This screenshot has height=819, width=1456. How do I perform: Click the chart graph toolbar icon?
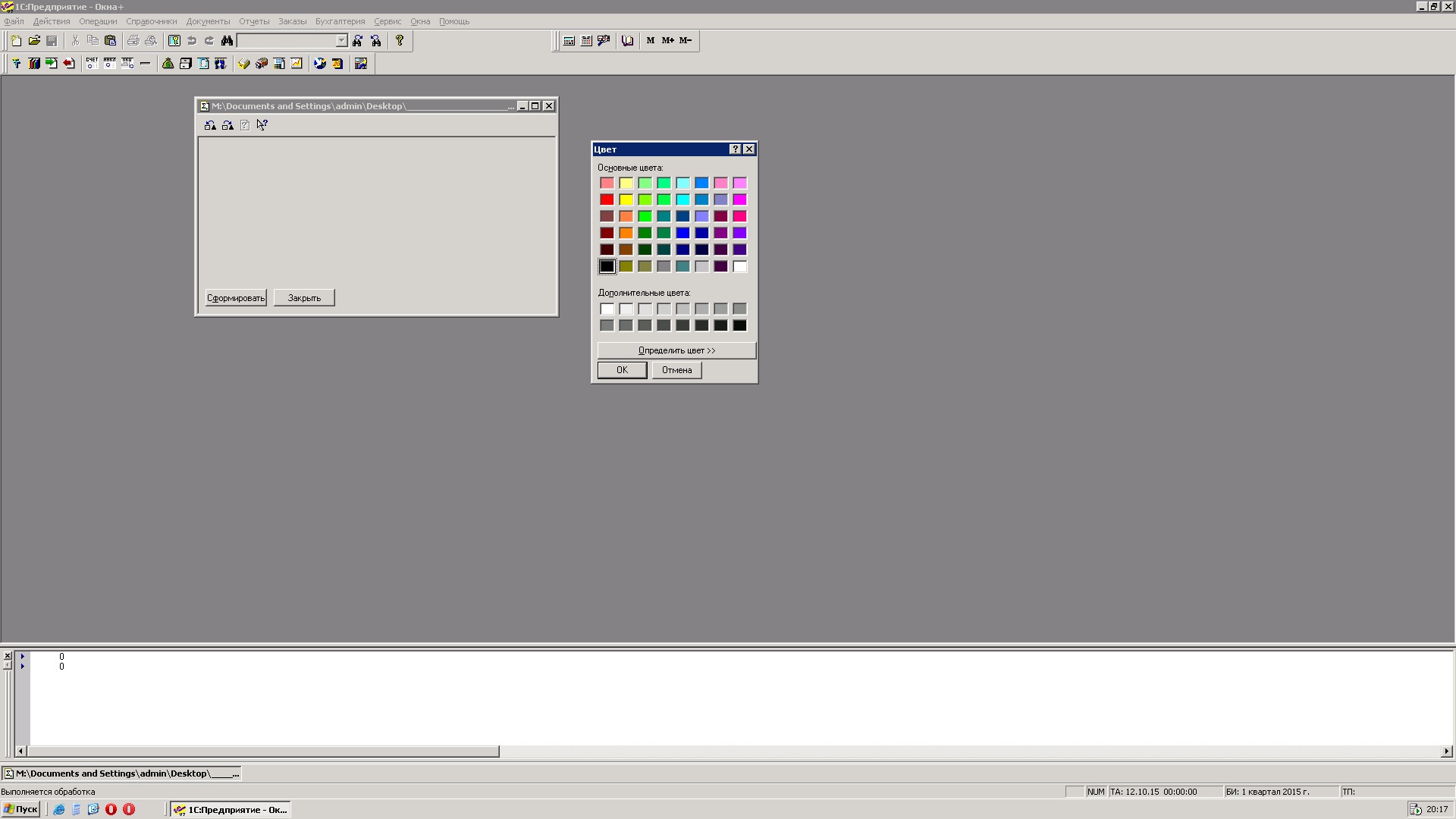coord(297,64)
